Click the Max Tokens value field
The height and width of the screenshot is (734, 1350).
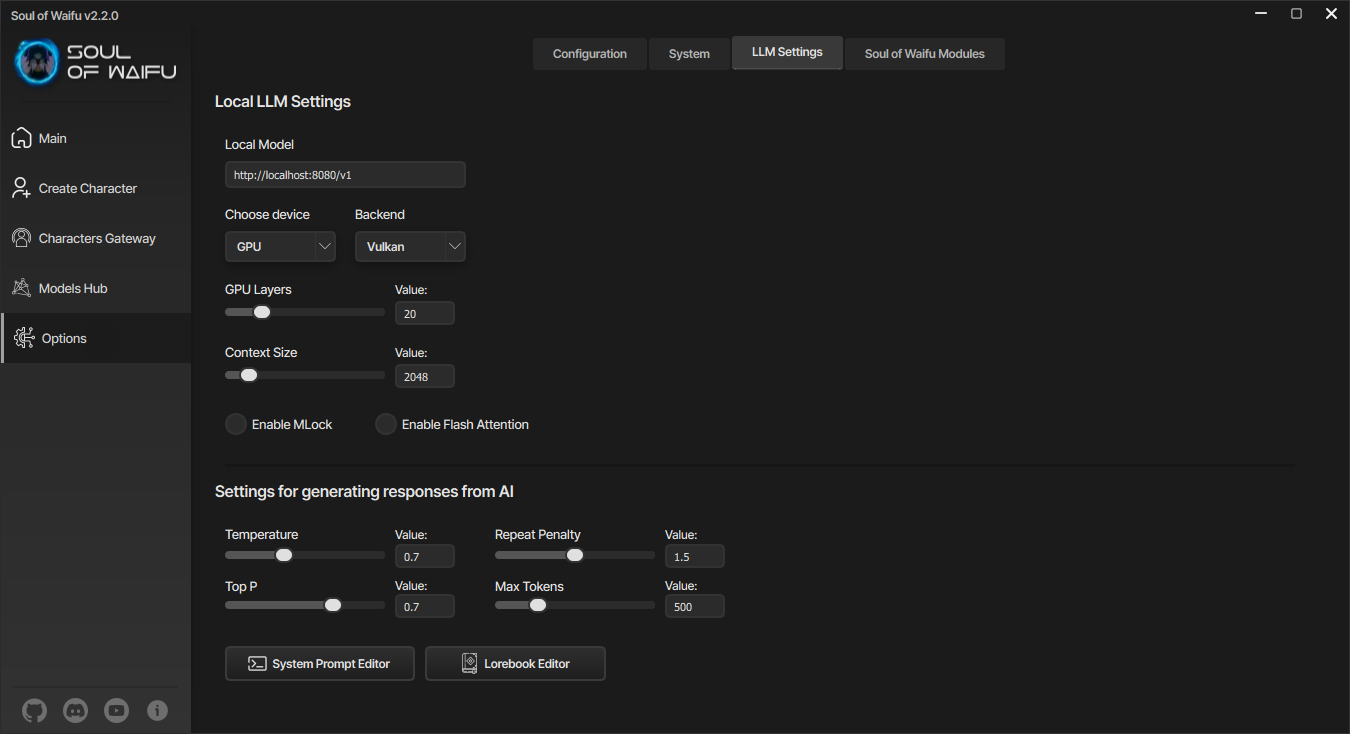(x=695, y=606)
